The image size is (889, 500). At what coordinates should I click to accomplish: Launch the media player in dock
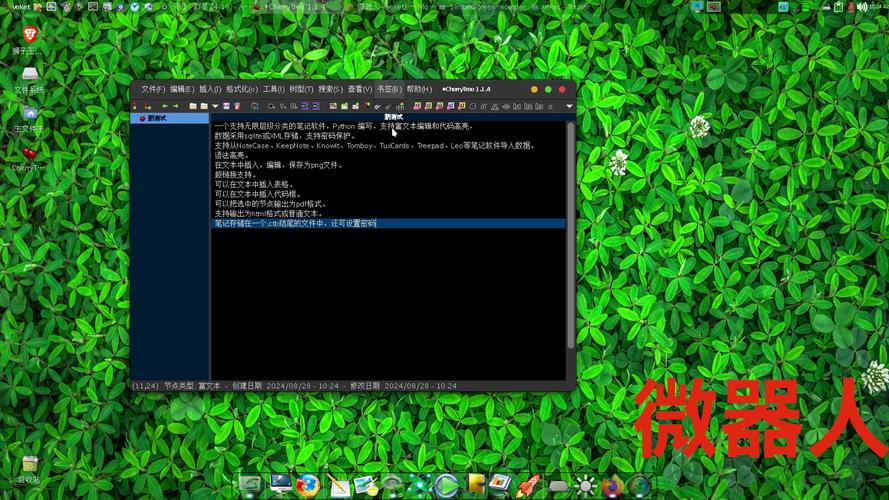(x=447, y=485)
